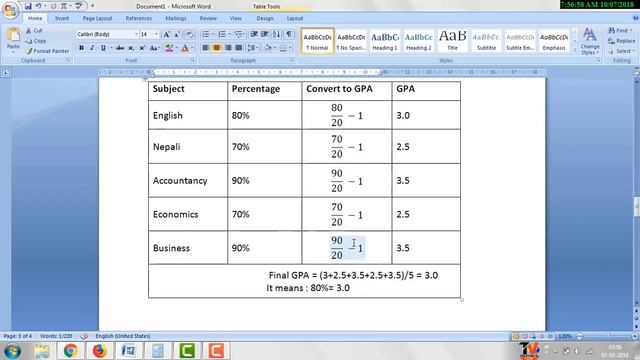Open Google Chrome from taskbar

(70, 351)
